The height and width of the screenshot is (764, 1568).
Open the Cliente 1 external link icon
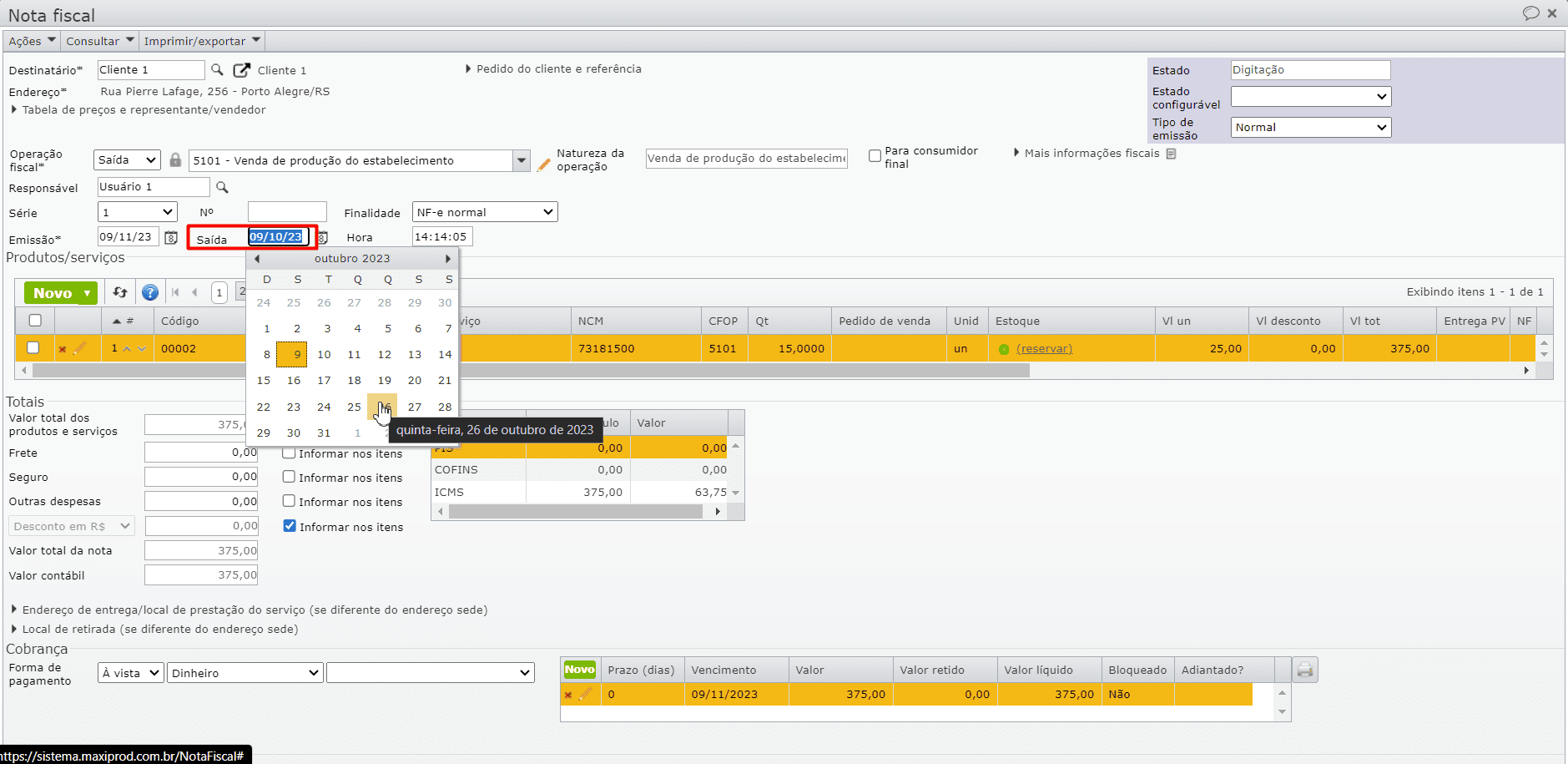(x=241, y=70)
